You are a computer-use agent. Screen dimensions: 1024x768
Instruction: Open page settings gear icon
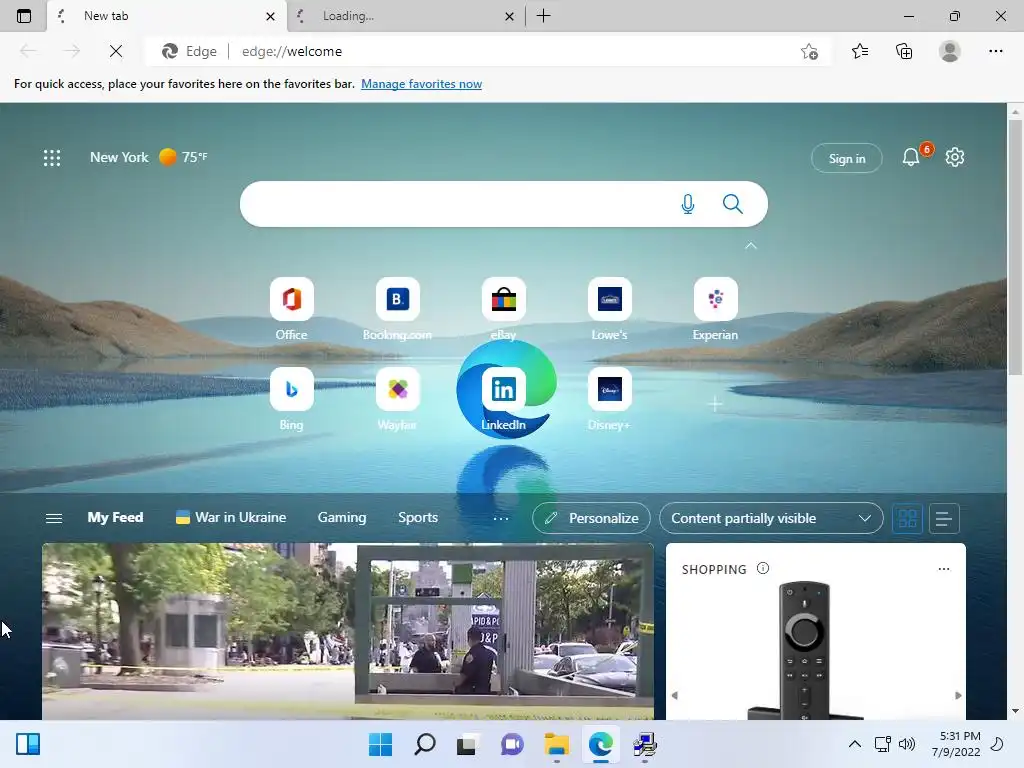[955, 157]
